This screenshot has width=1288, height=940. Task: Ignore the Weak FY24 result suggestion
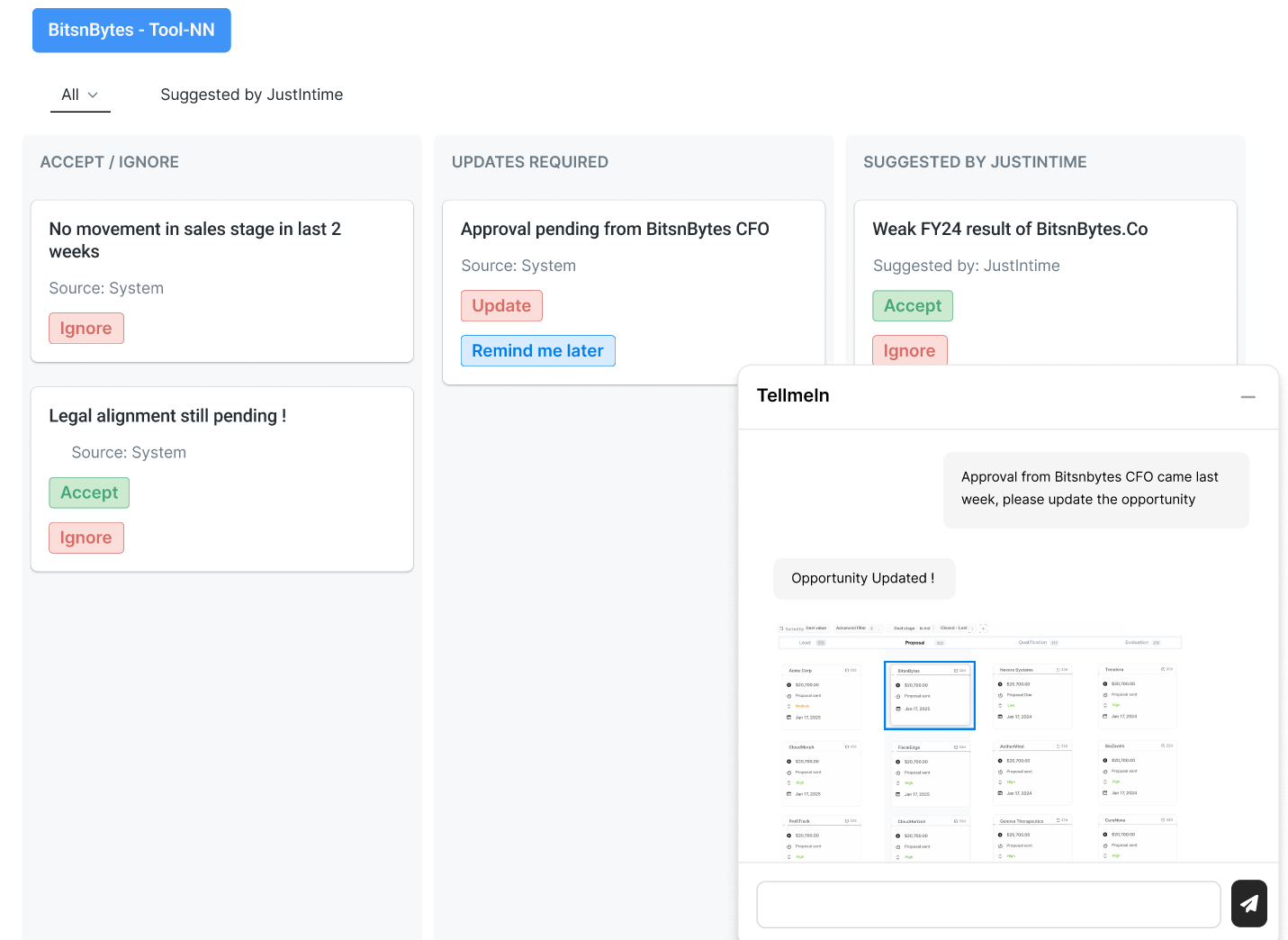click(909, 351)
